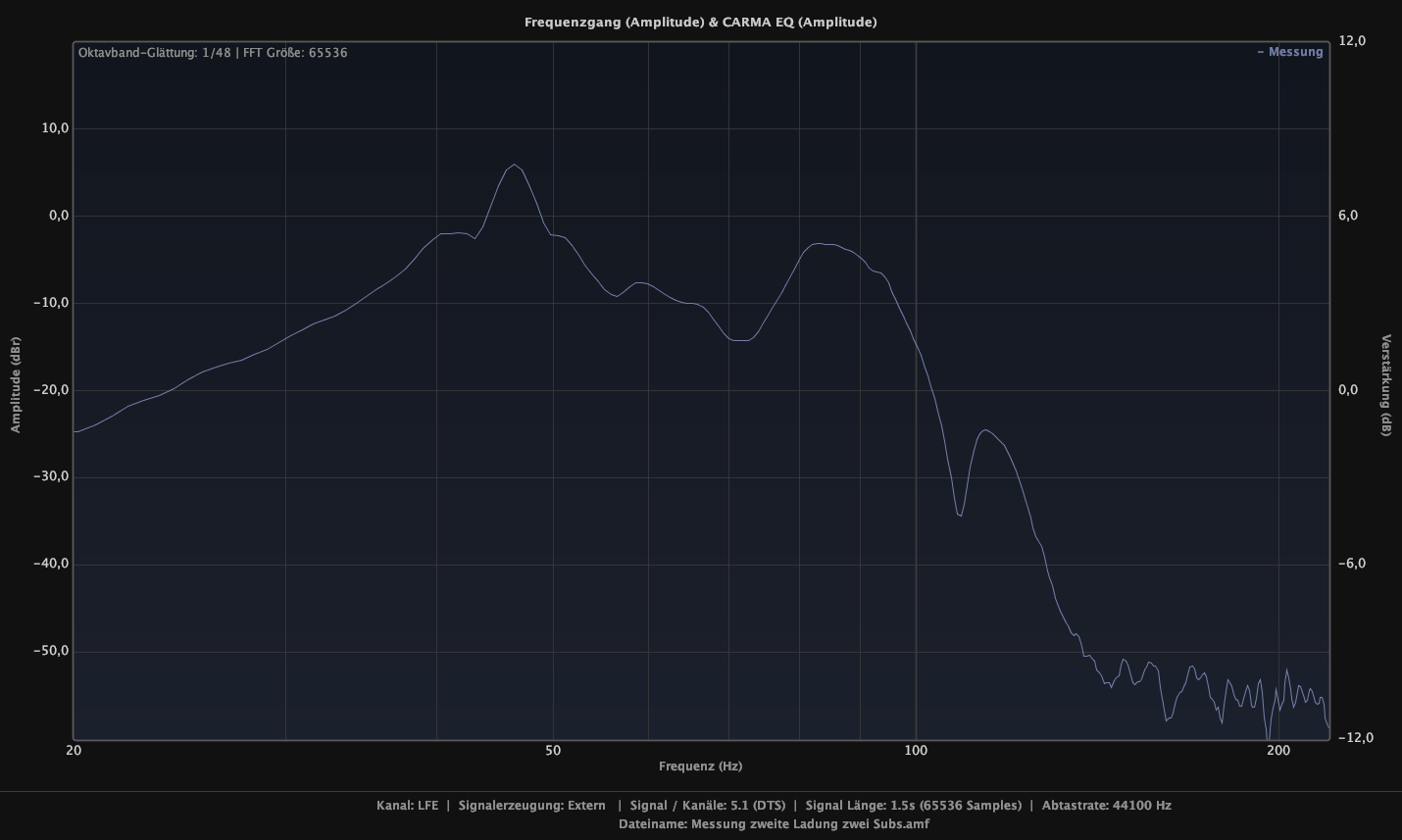The height and width of the screenshot is (840, 1402).
Task: Click the Dateiname file name line
Action: [774, 824]
